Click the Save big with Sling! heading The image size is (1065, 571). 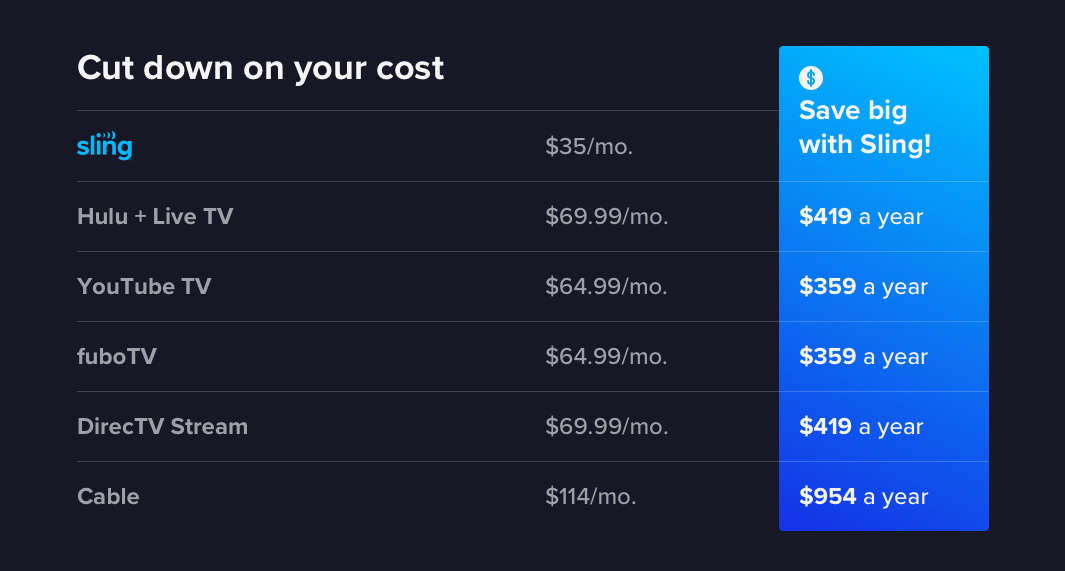click(865, 127)
